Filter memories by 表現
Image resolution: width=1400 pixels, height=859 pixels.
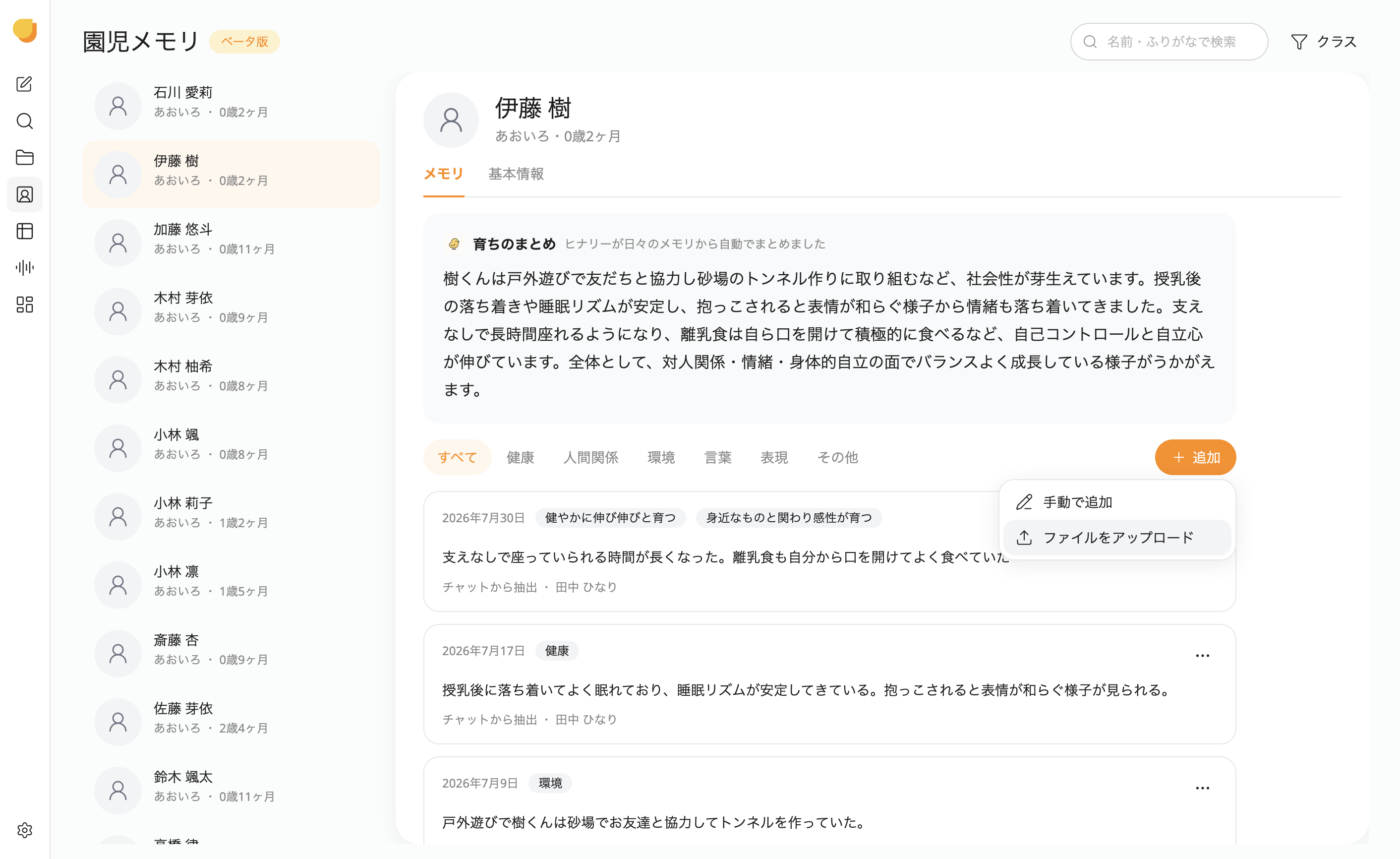coord(774,457)
